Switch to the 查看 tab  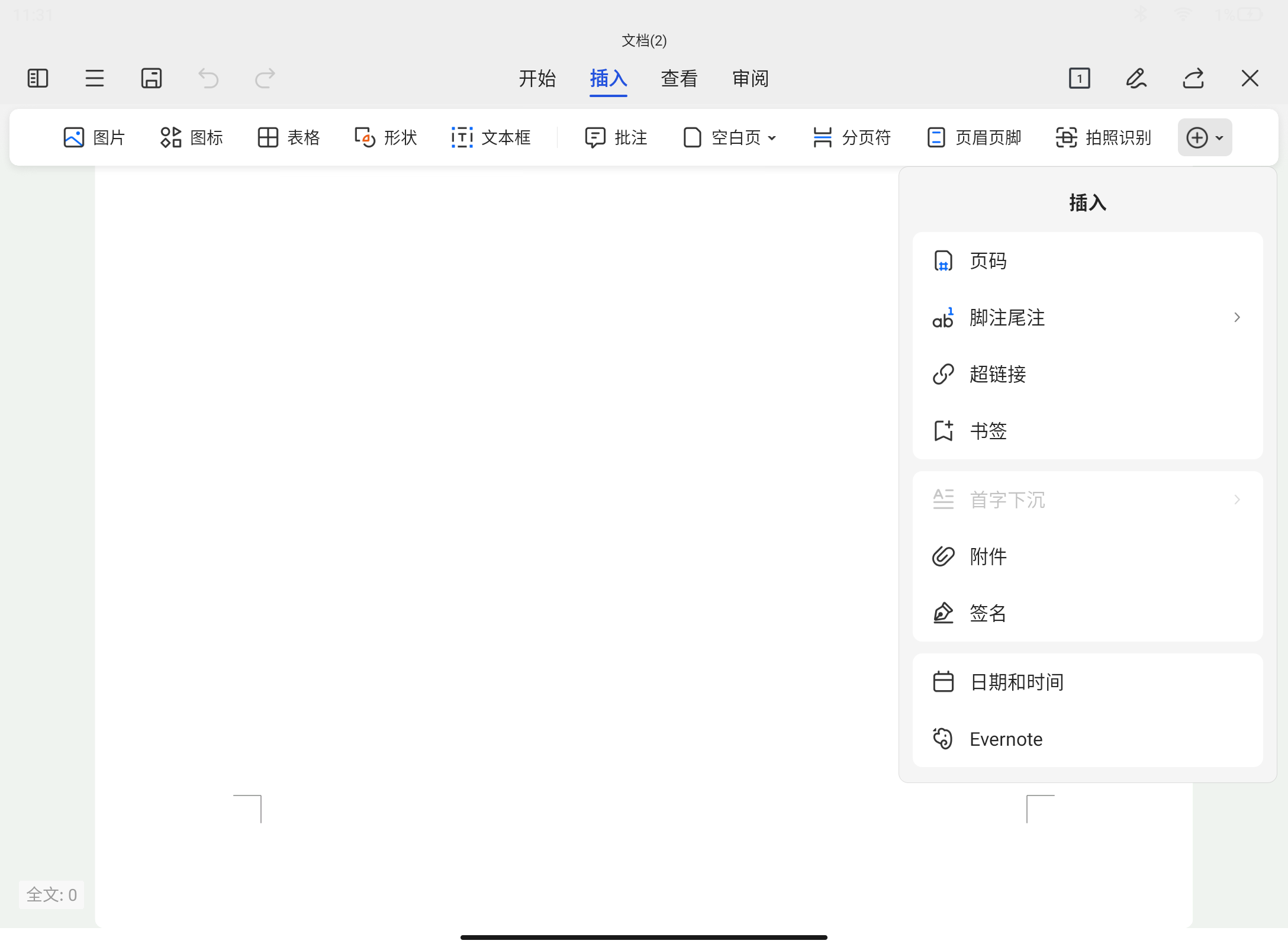tap(679, 78)
